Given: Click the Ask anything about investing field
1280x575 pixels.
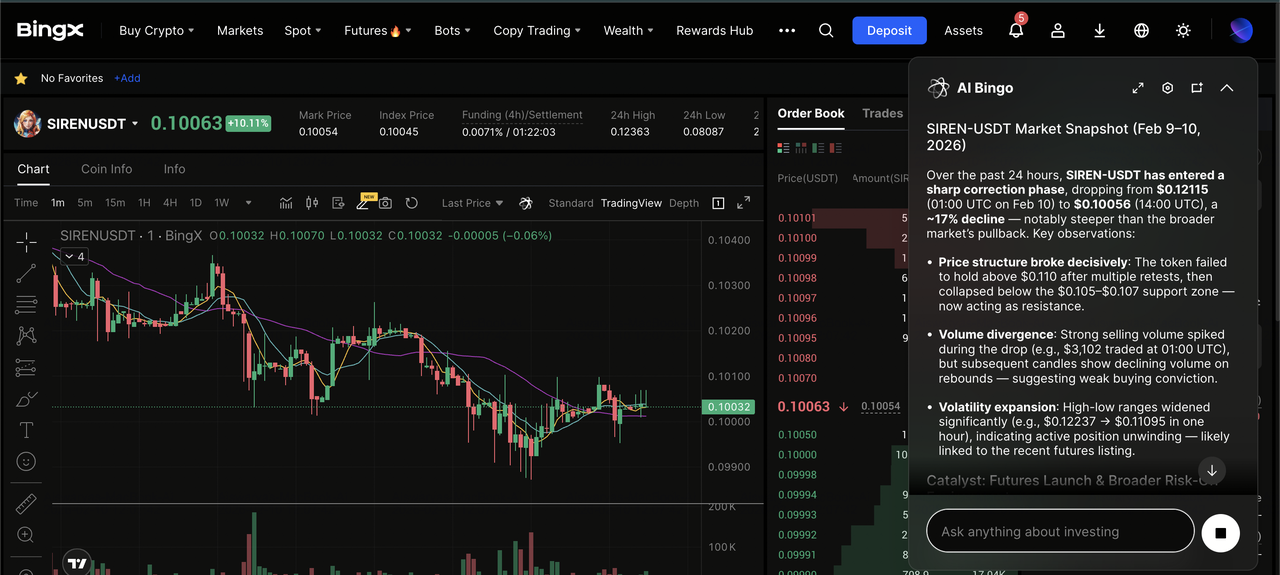Looking at the screenshot, I should (1060, 532).
